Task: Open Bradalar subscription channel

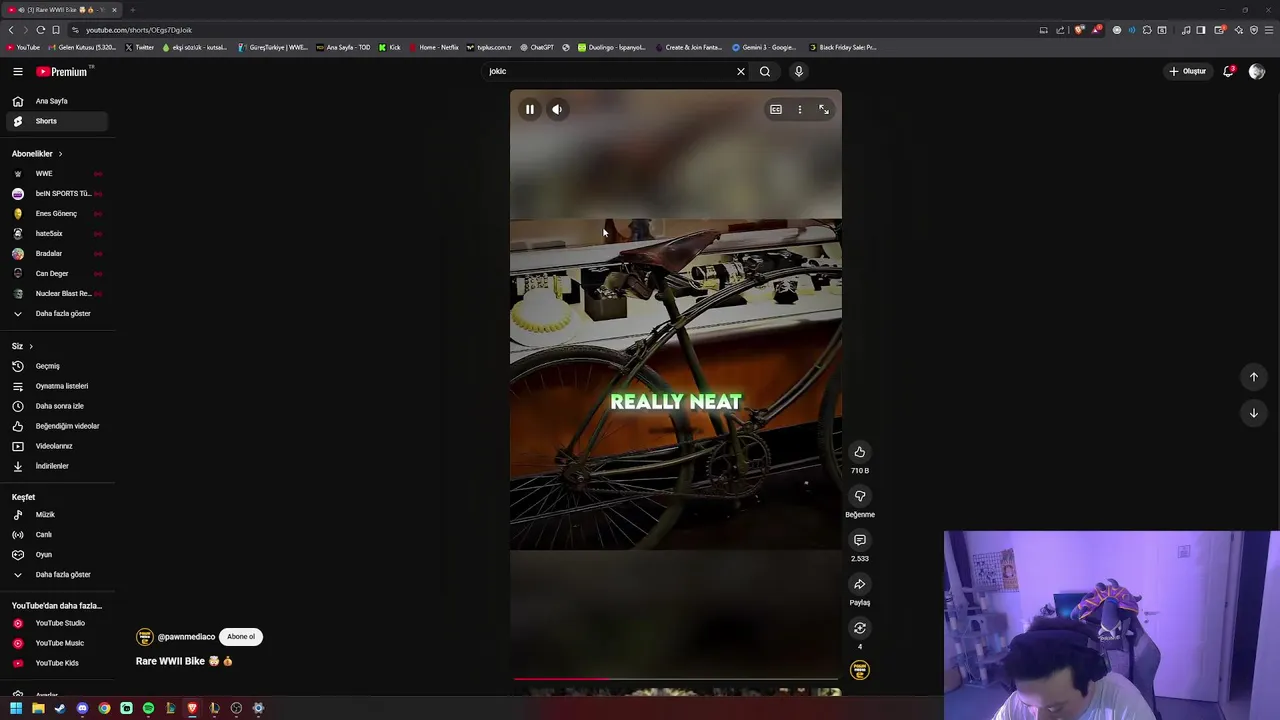Action: coord(55,253)
